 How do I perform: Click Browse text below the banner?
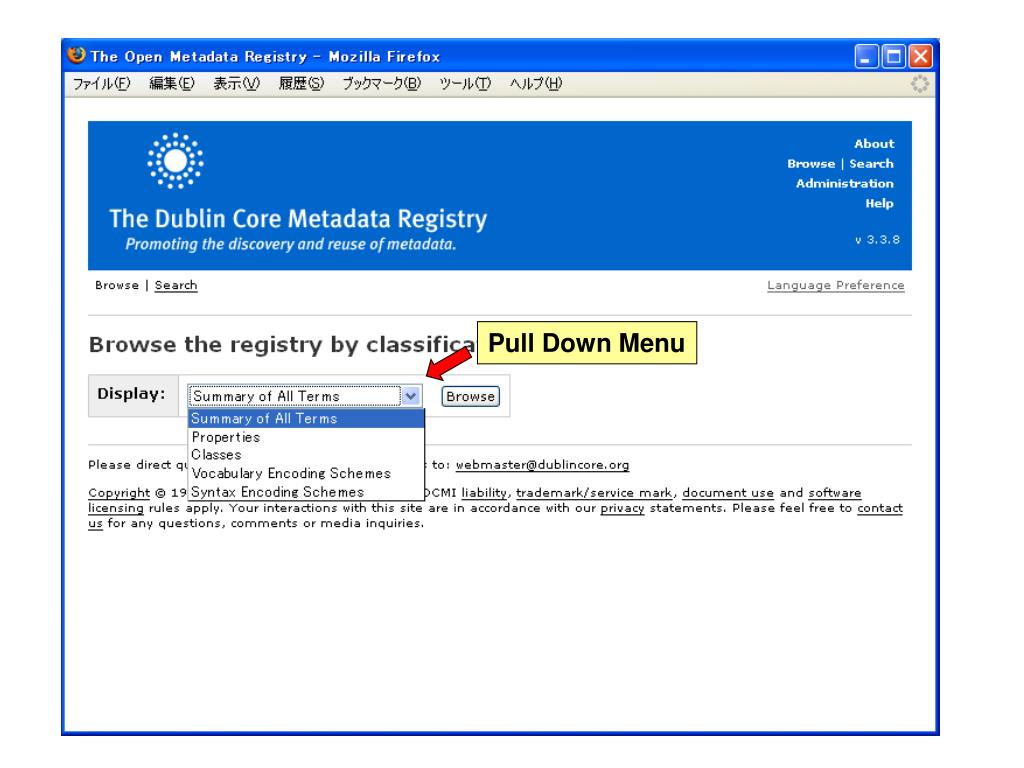click(117, 285)
